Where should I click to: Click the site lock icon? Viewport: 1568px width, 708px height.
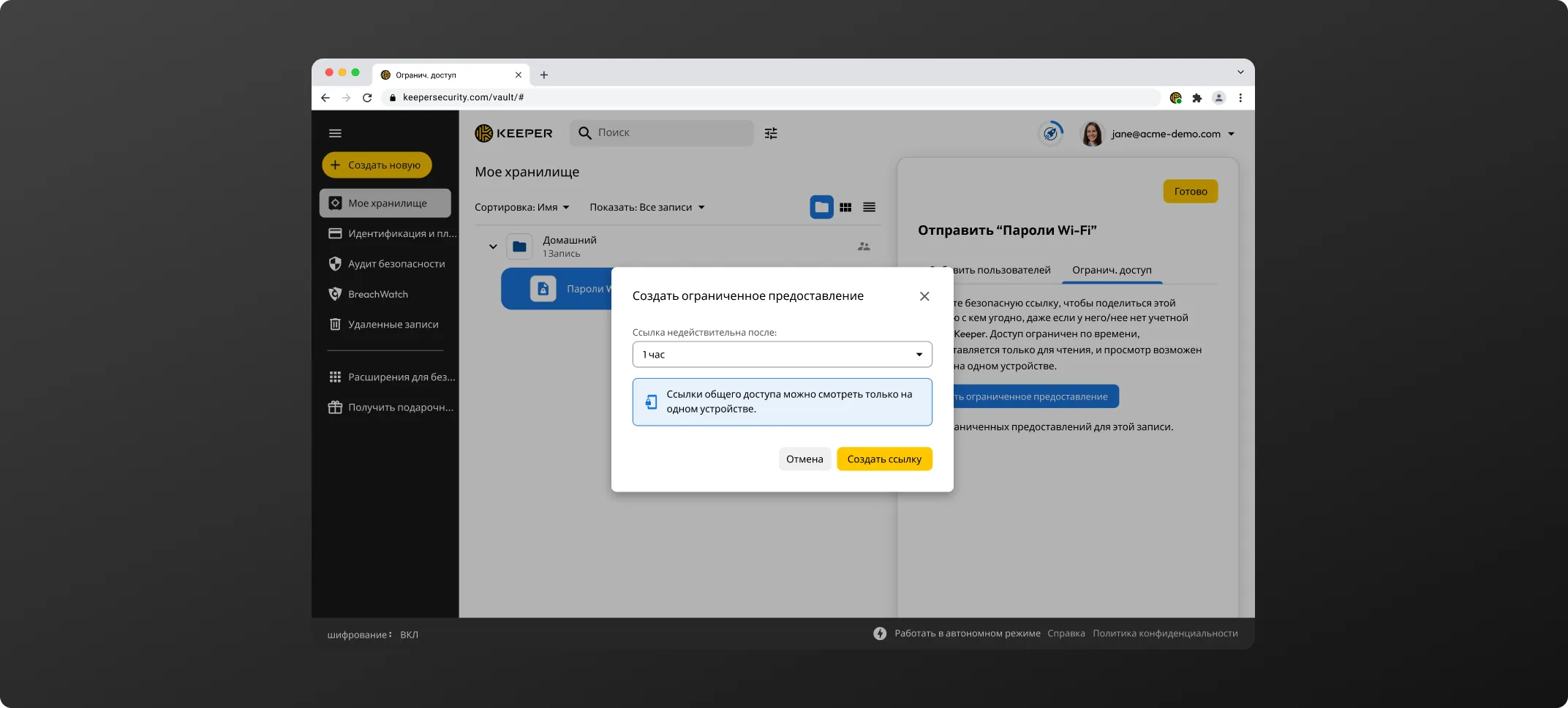[393, 98]
